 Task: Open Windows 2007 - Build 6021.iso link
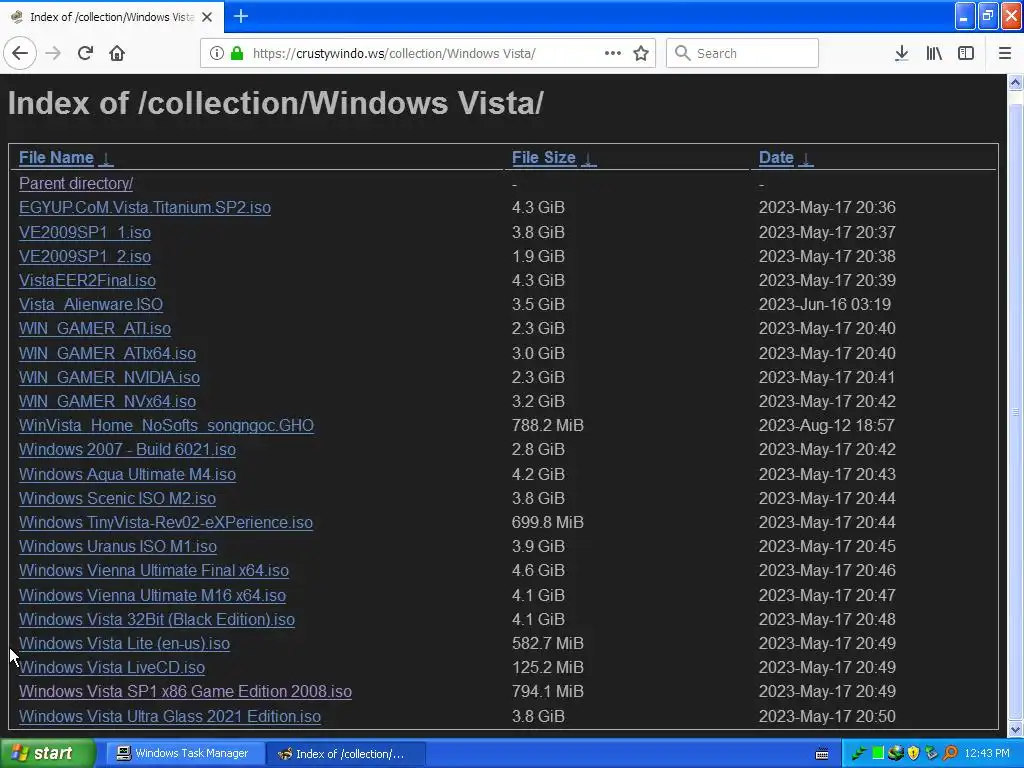click(127, 450)
